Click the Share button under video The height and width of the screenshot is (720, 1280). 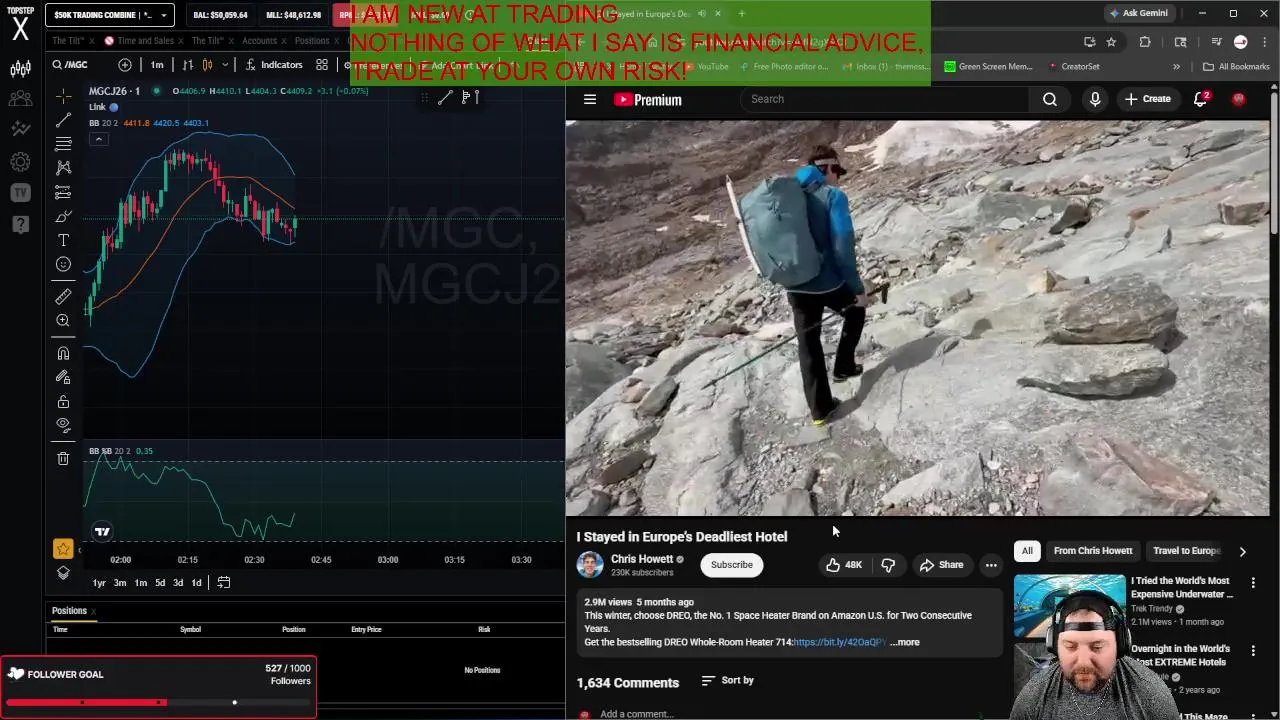(942, 565)
